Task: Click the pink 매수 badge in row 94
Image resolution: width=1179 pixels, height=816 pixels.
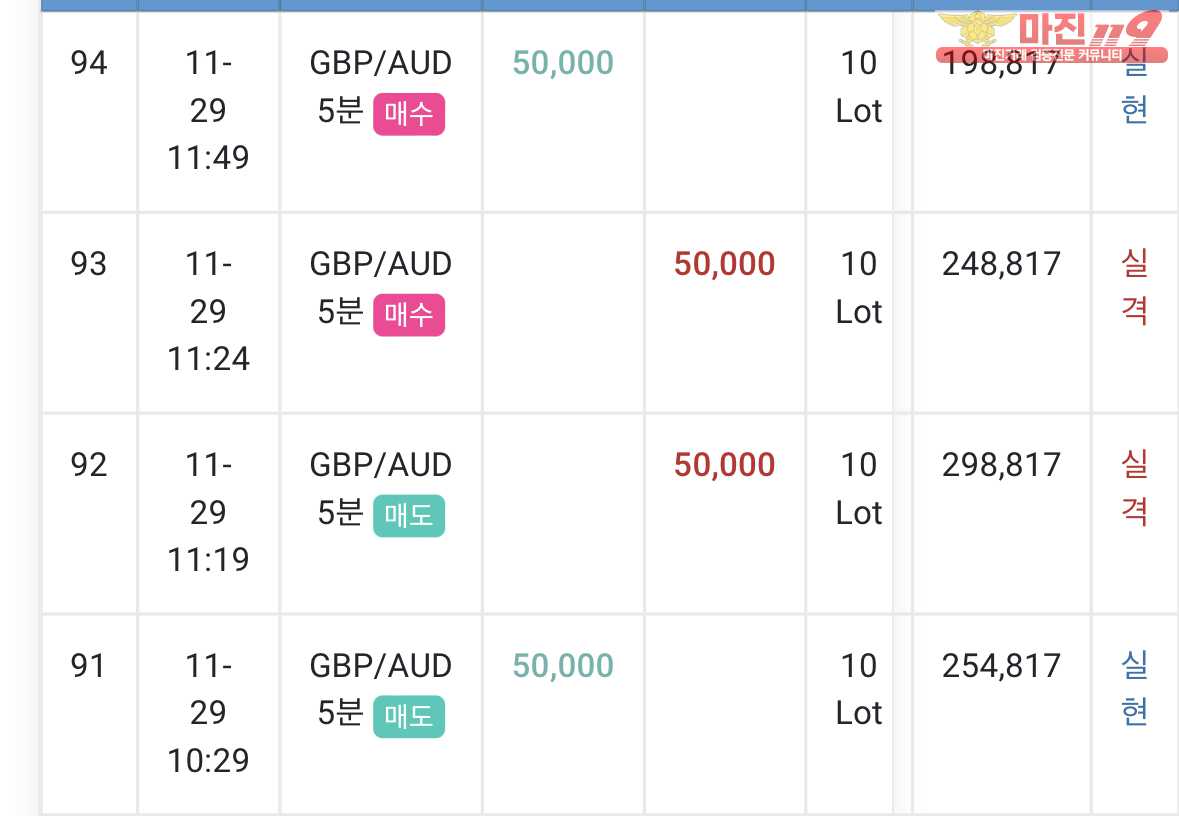Action: tap(409, 114)
